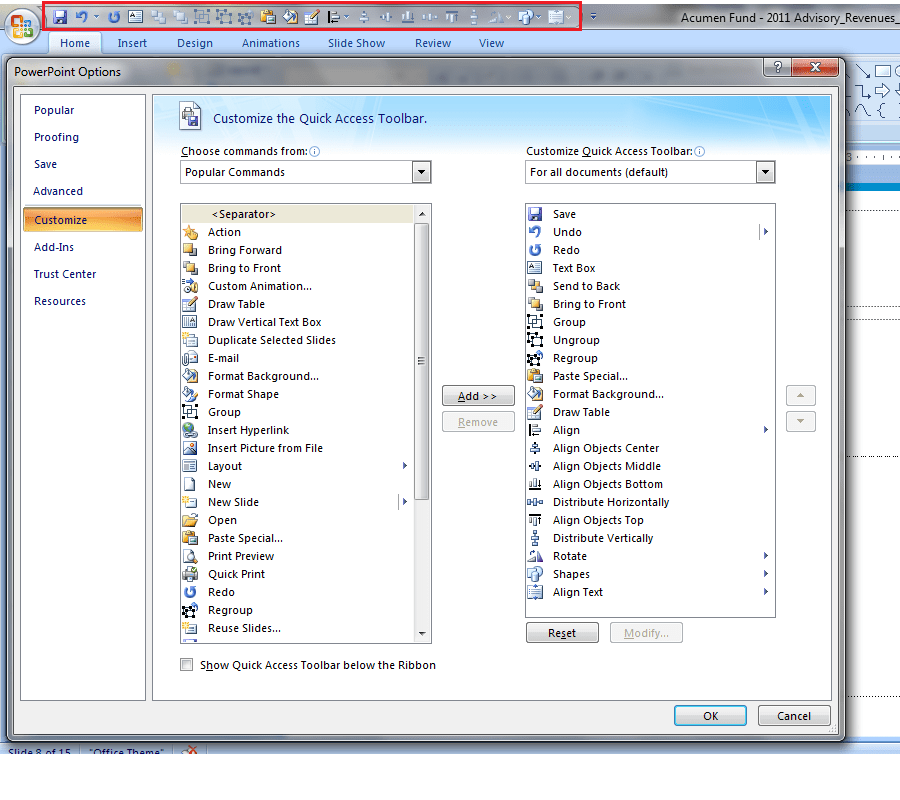Click the Text Box icon in the Quick Access Toolbar
The width and height of the screenshot is (900, 800).
(135, 17)
